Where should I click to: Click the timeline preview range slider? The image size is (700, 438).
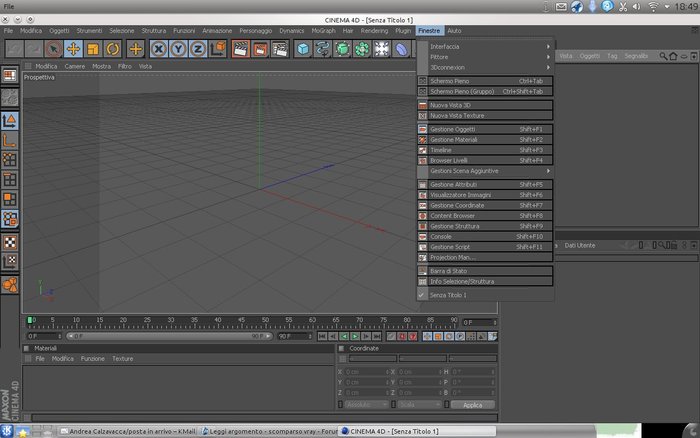(x=169, y=336)
